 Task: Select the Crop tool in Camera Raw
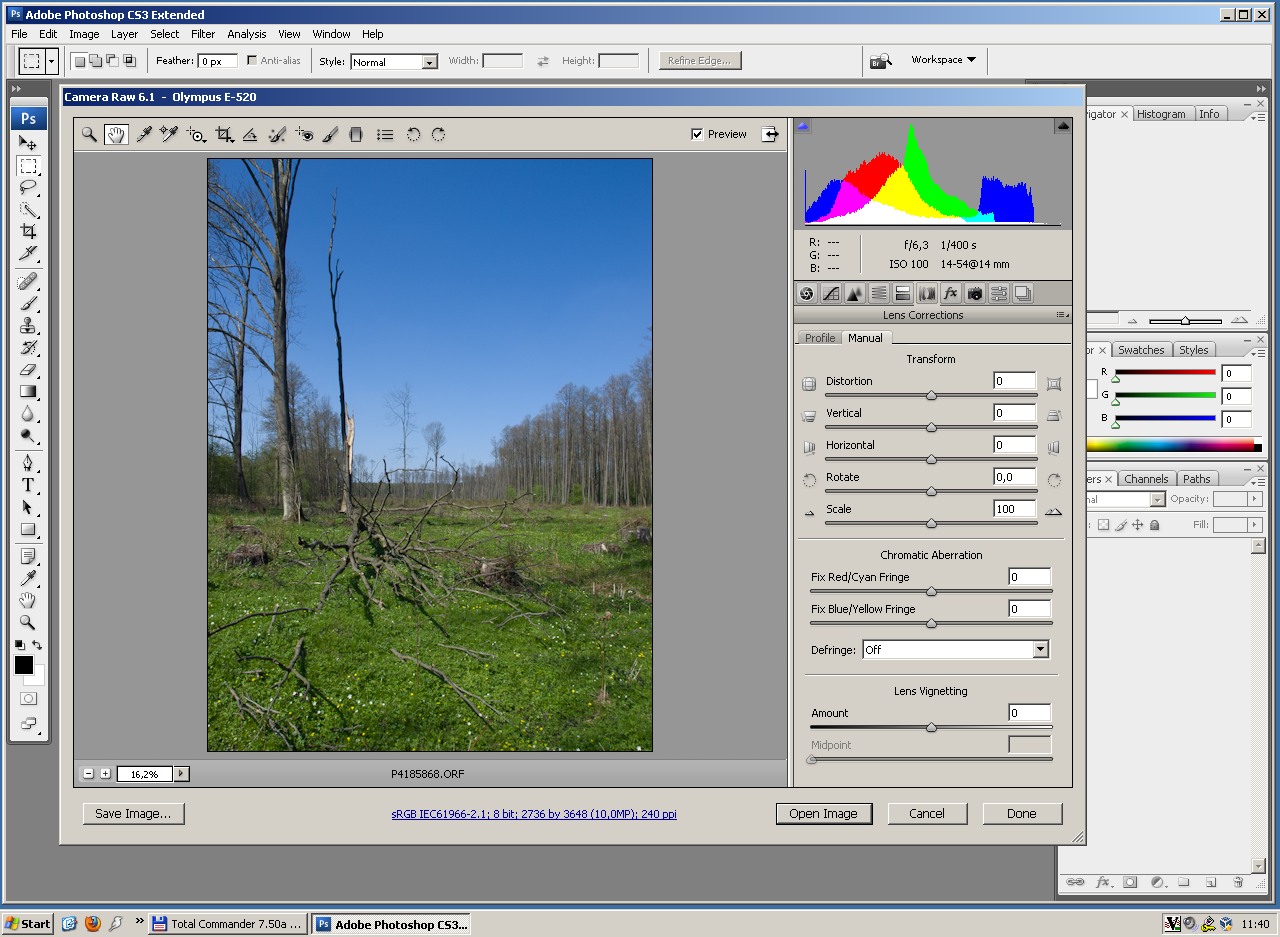coord(224,135)
